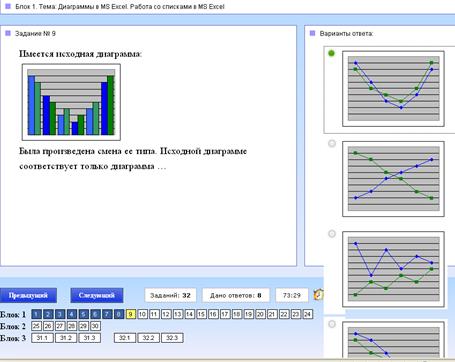Jump to question 5 in Блок 1
The width and height of the screenshot is (455, 362).
[83, 314]
